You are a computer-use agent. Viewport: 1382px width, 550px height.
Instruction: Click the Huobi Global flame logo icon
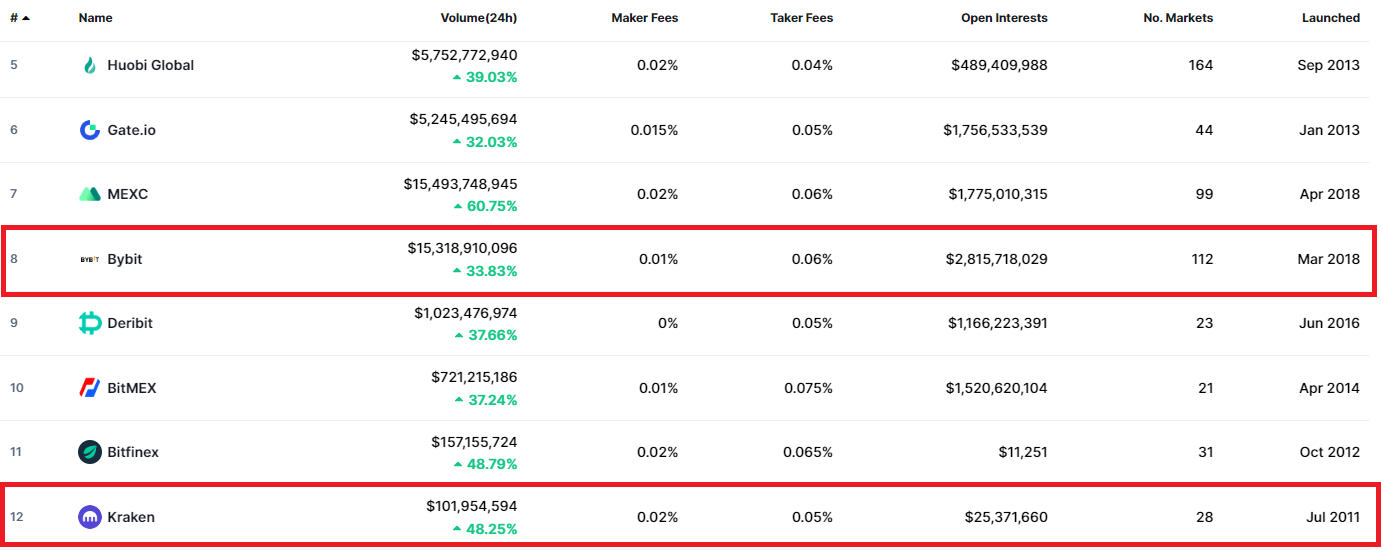point(90,65)
